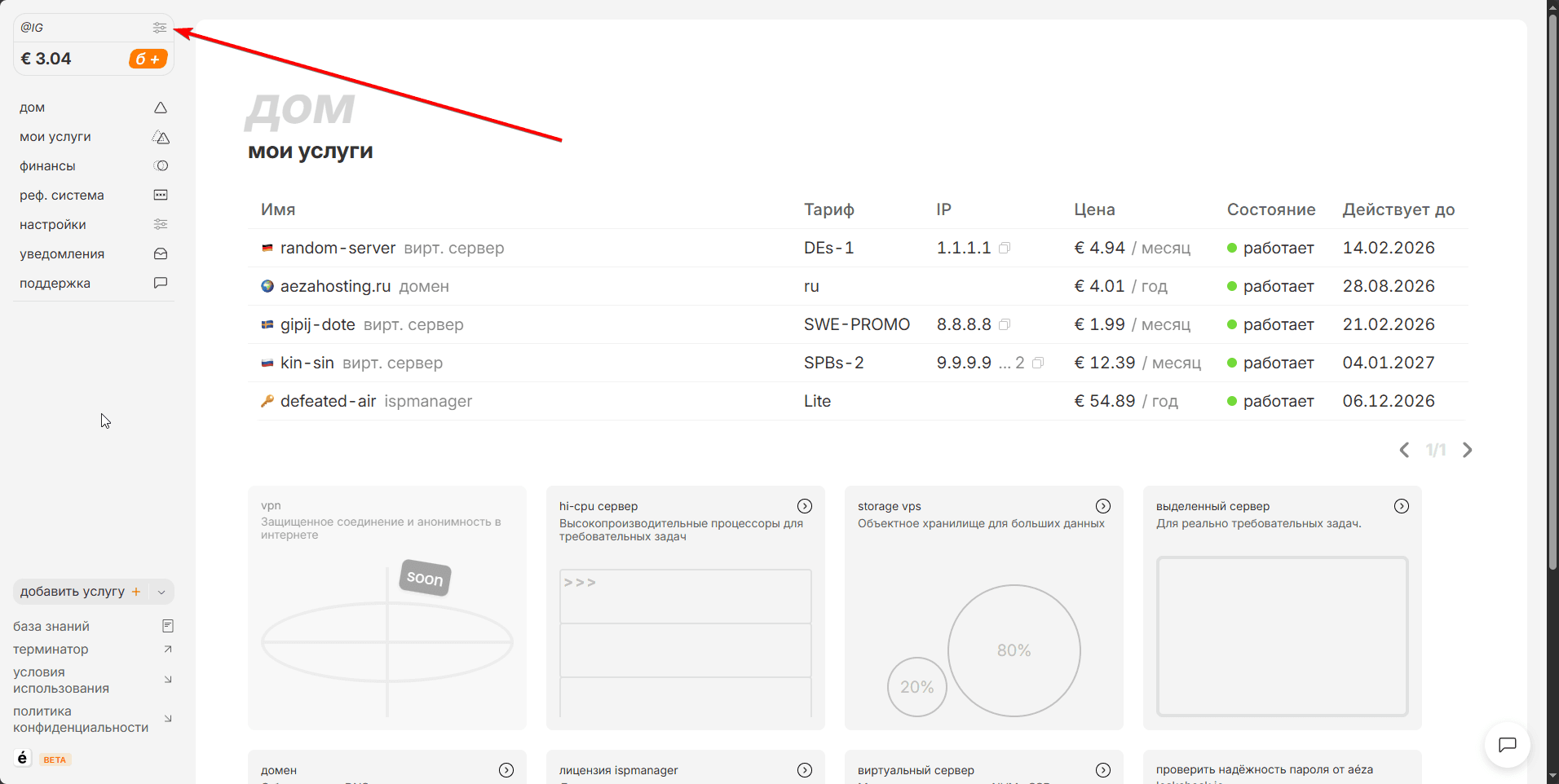This screenshot has width=1559, height=784.
Task: Open уведомления in the sidebar menu
Action: point(62,254)
